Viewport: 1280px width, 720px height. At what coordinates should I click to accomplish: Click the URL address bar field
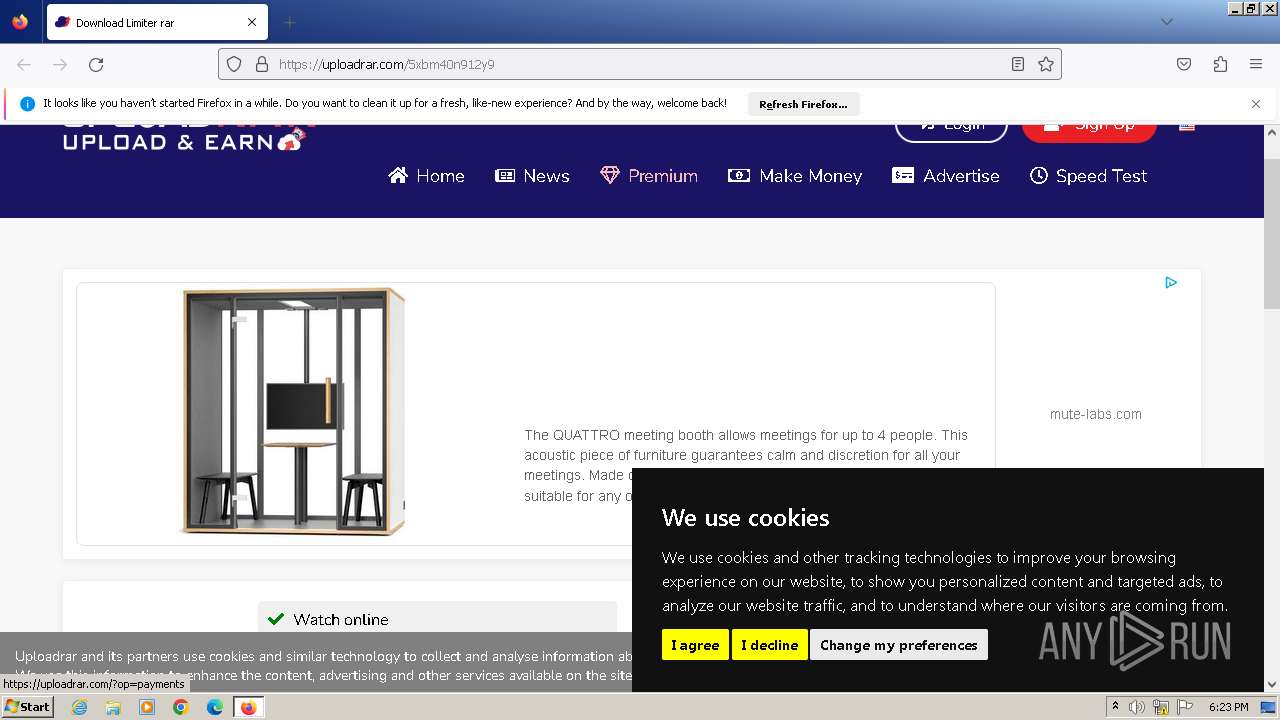[640, 64]
